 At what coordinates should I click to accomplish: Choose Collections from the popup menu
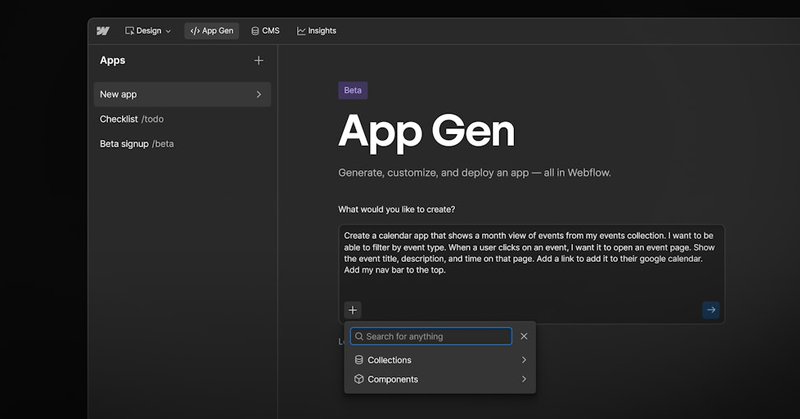click(440, 360)
